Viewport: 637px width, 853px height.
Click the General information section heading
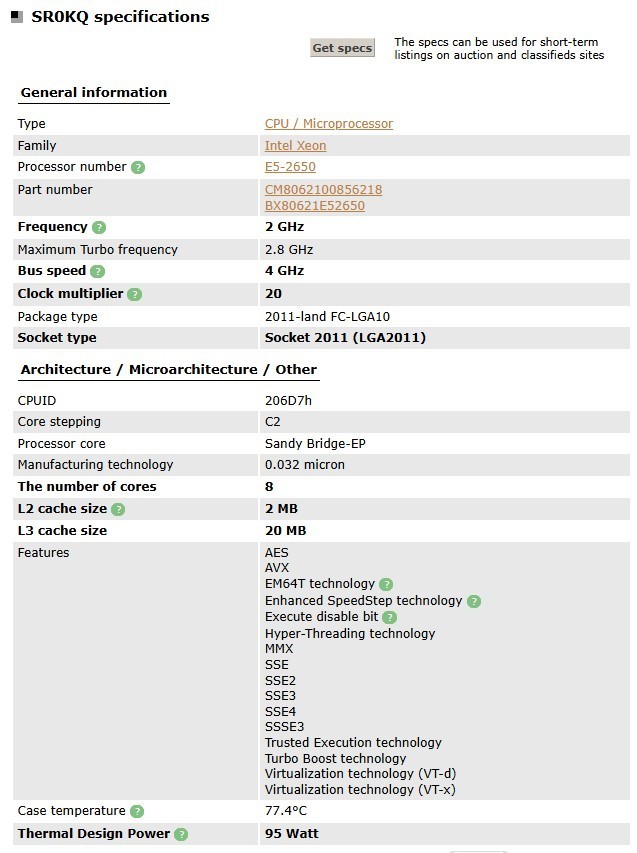[94, 93]
